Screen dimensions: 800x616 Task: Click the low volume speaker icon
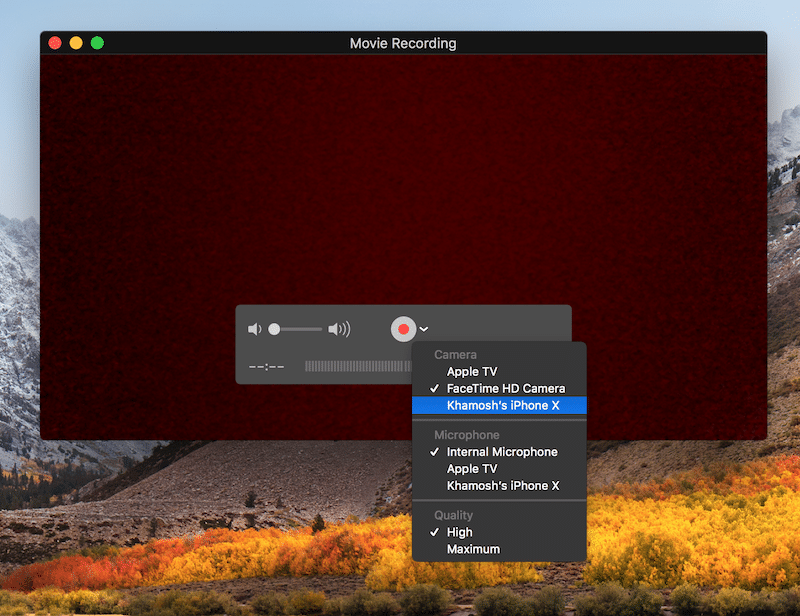pos(254,329)
